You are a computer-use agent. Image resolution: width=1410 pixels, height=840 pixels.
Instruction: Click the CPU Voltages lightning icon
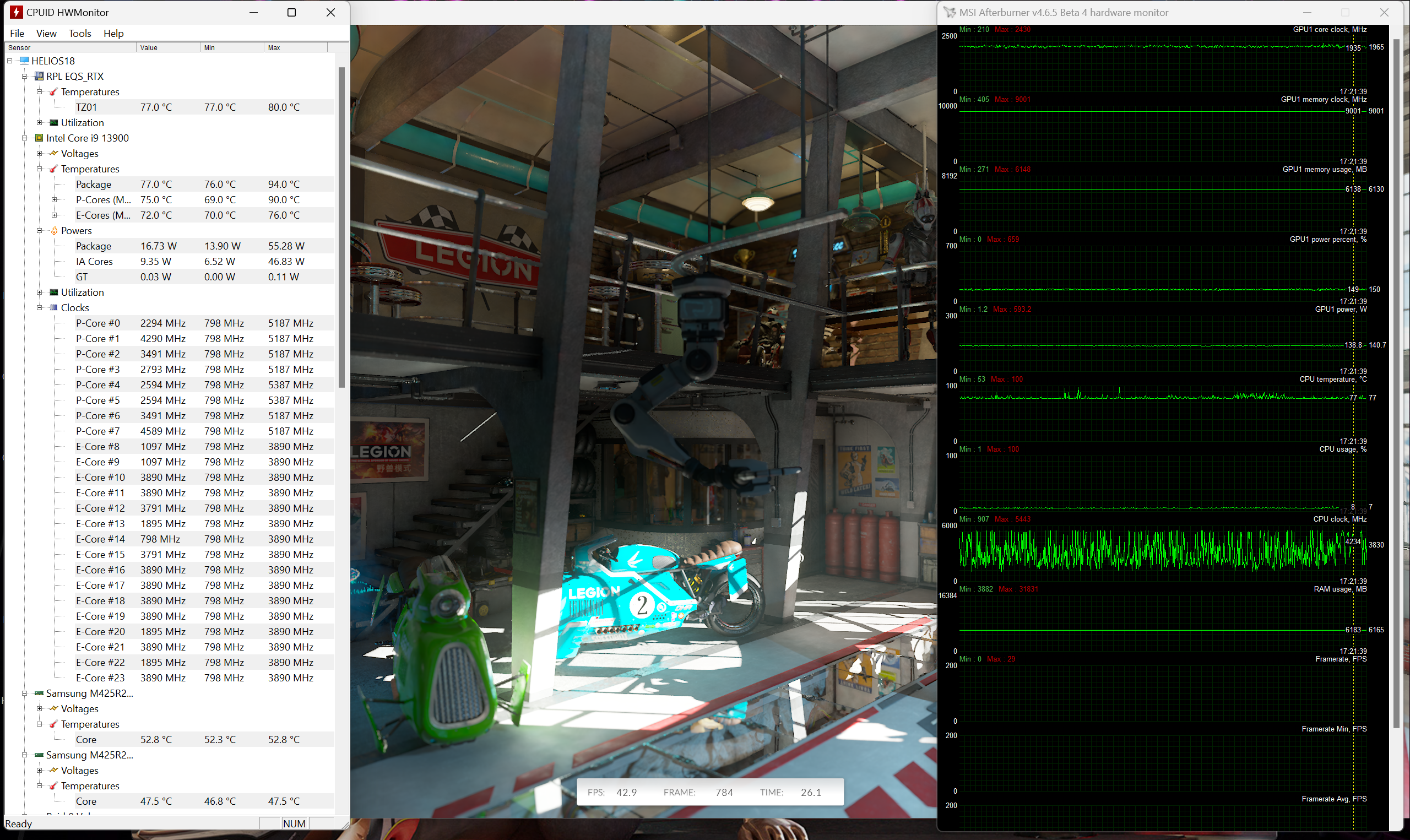tap(55, 153)
